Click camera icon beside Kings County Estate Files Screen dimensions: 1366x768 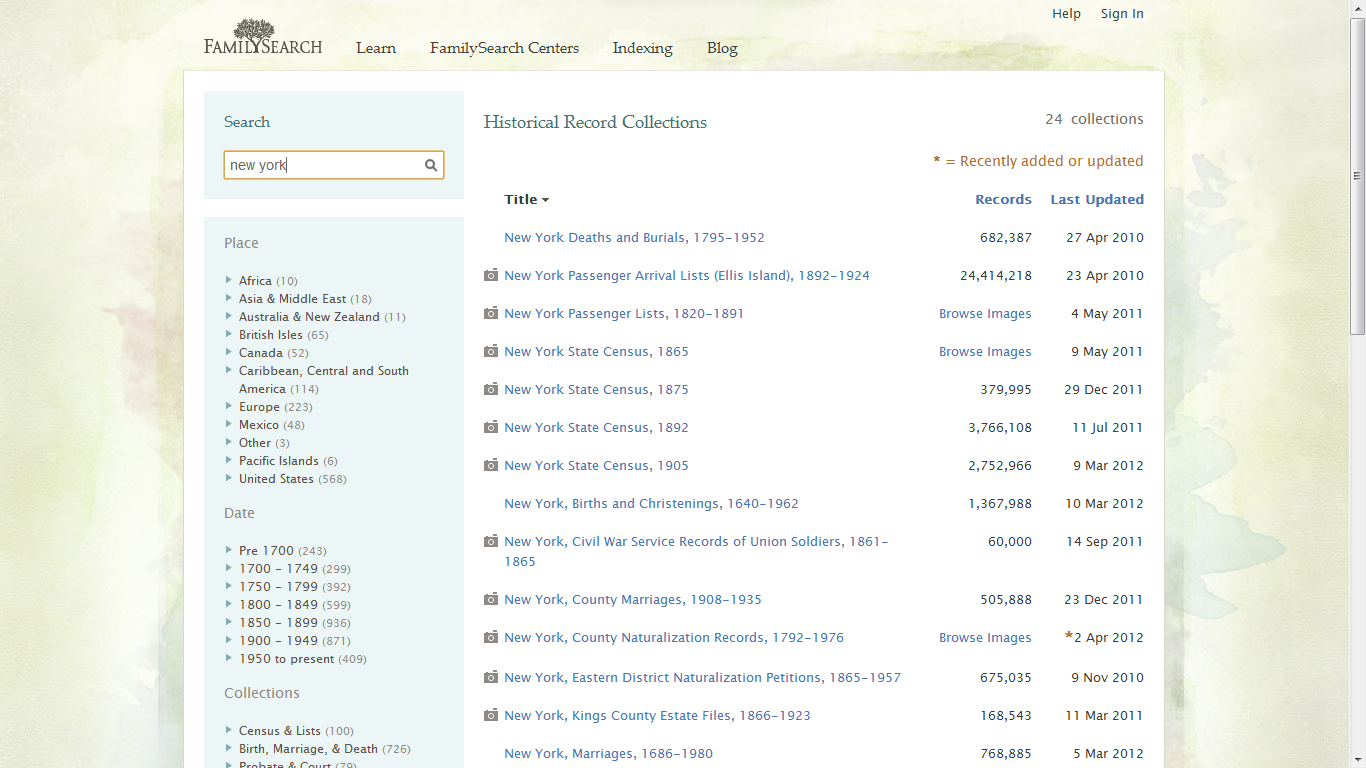tap(491, 715)
